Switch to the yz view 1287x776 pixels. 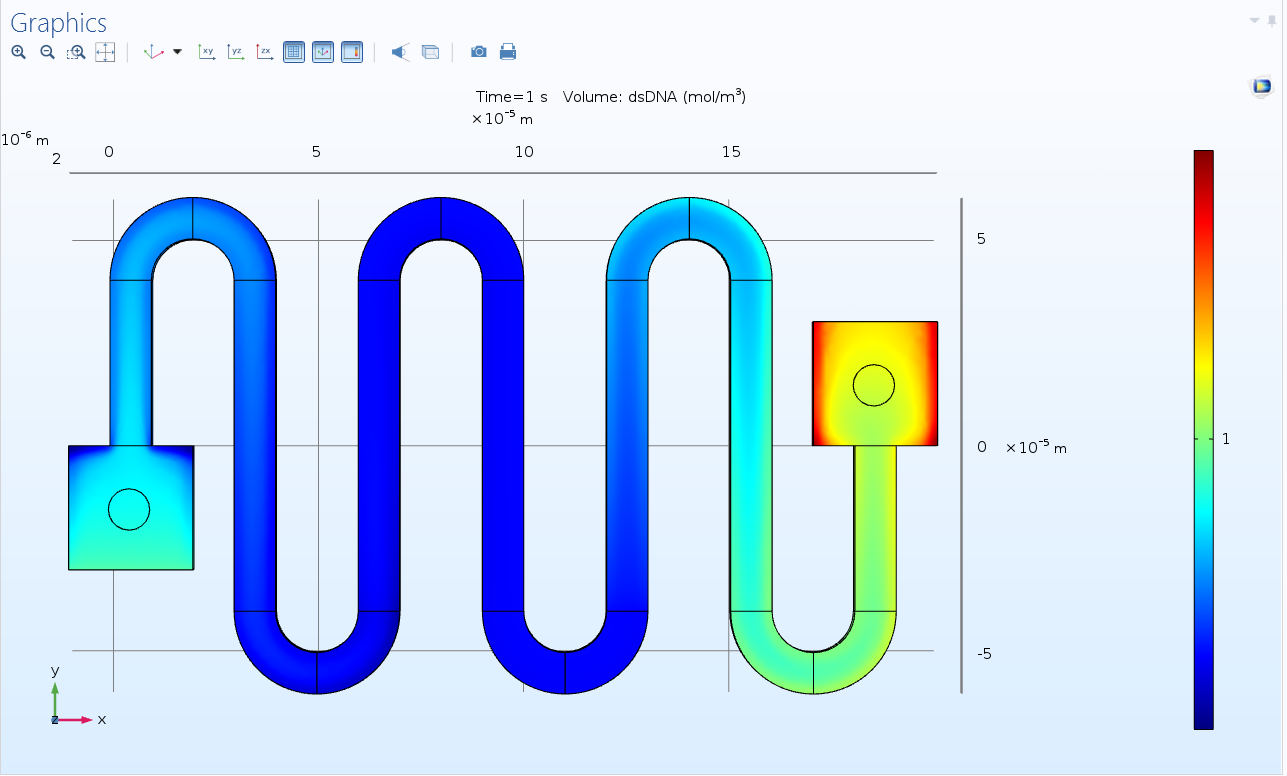(236, 52)
